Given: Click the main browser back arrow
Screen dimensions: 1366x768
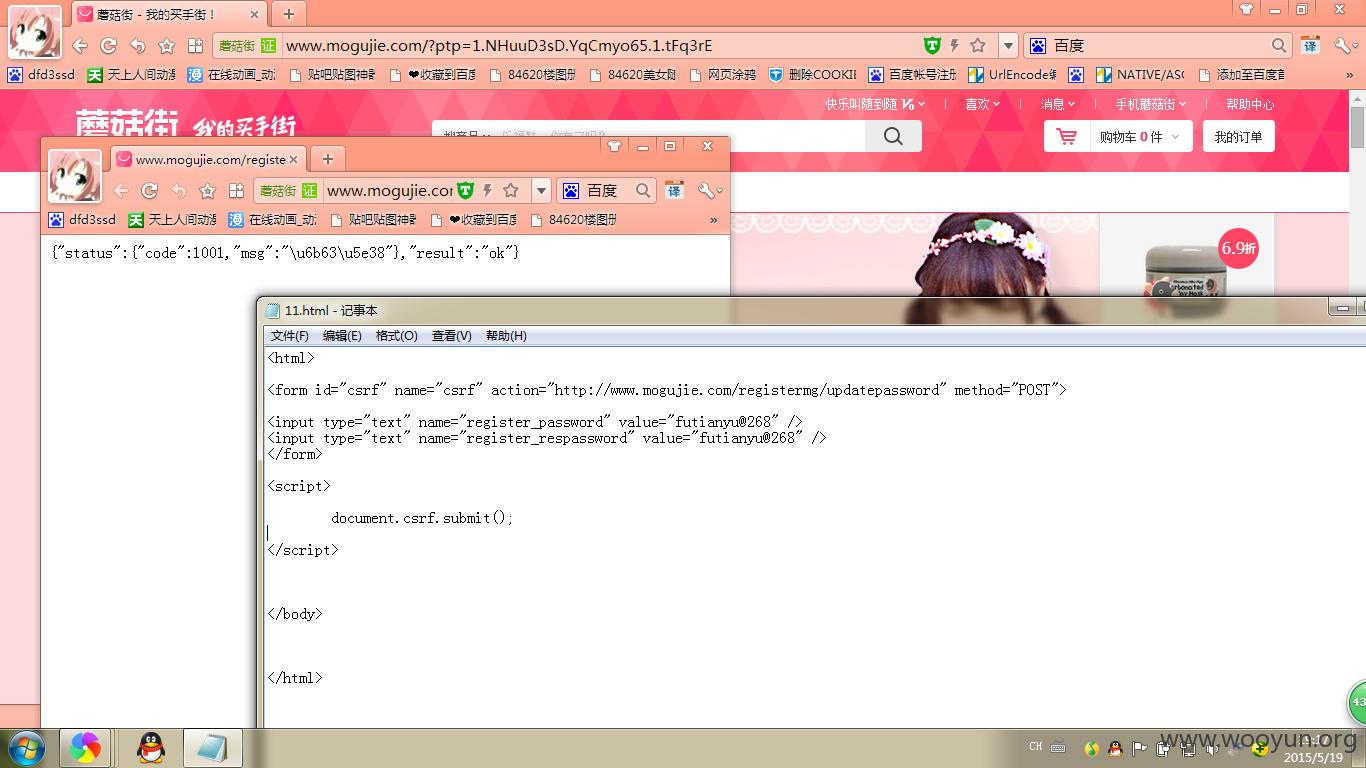Looking at the screenshot, I should point(80,46).
